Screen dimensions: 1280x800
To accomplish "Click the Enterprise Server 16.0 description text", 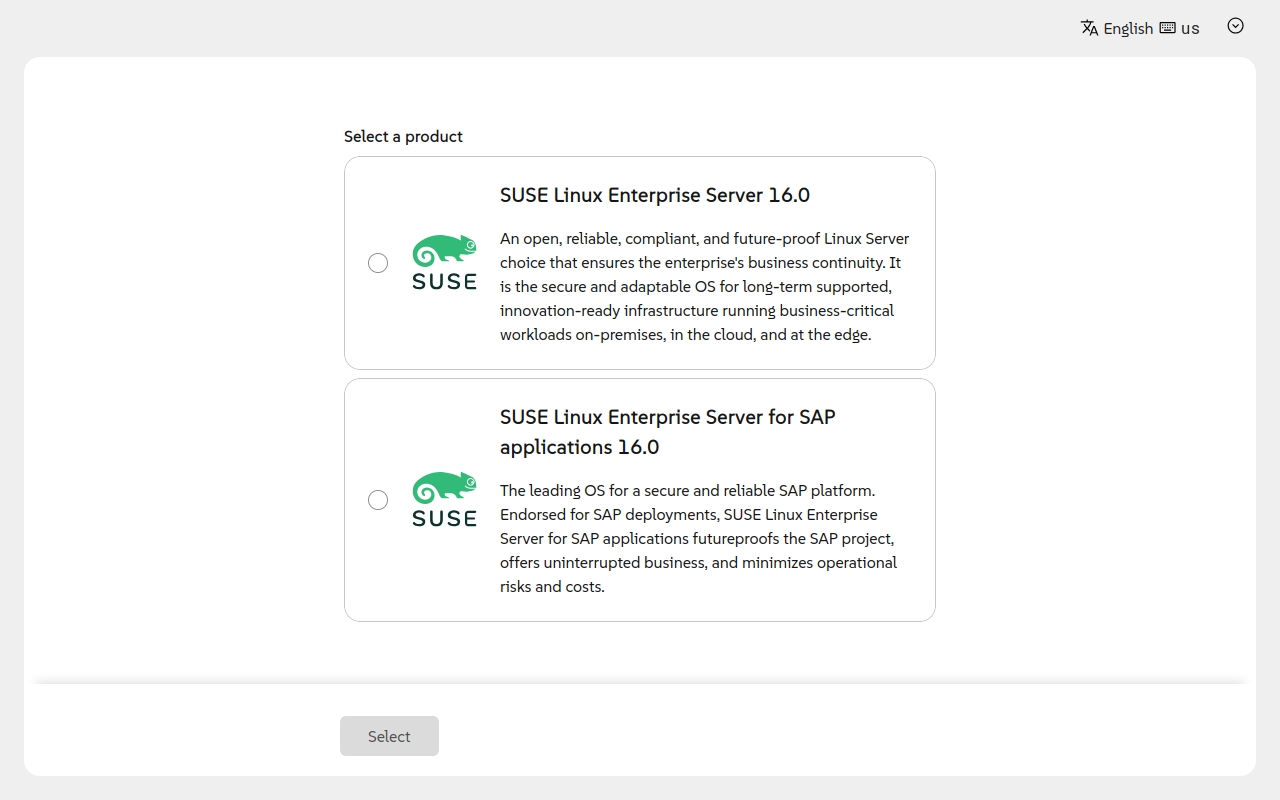I will pos(704,287).
